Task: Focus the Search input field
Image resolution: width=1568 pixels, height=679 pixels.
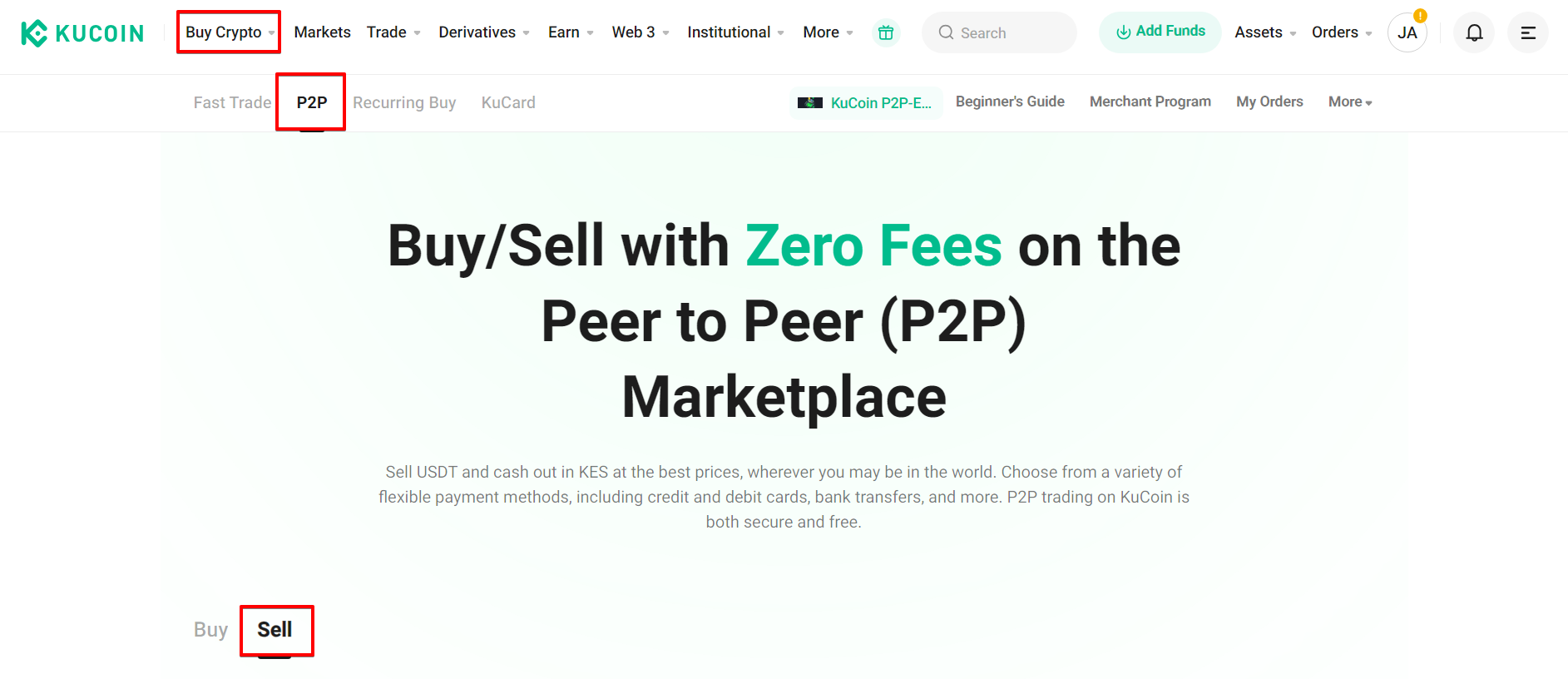Action: 999,32
